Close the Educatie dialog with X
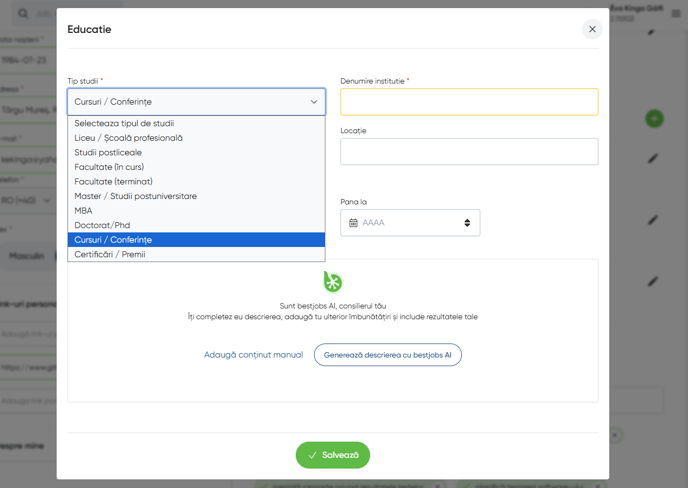The height and width of the screenshot is (488, 688). 592,29
